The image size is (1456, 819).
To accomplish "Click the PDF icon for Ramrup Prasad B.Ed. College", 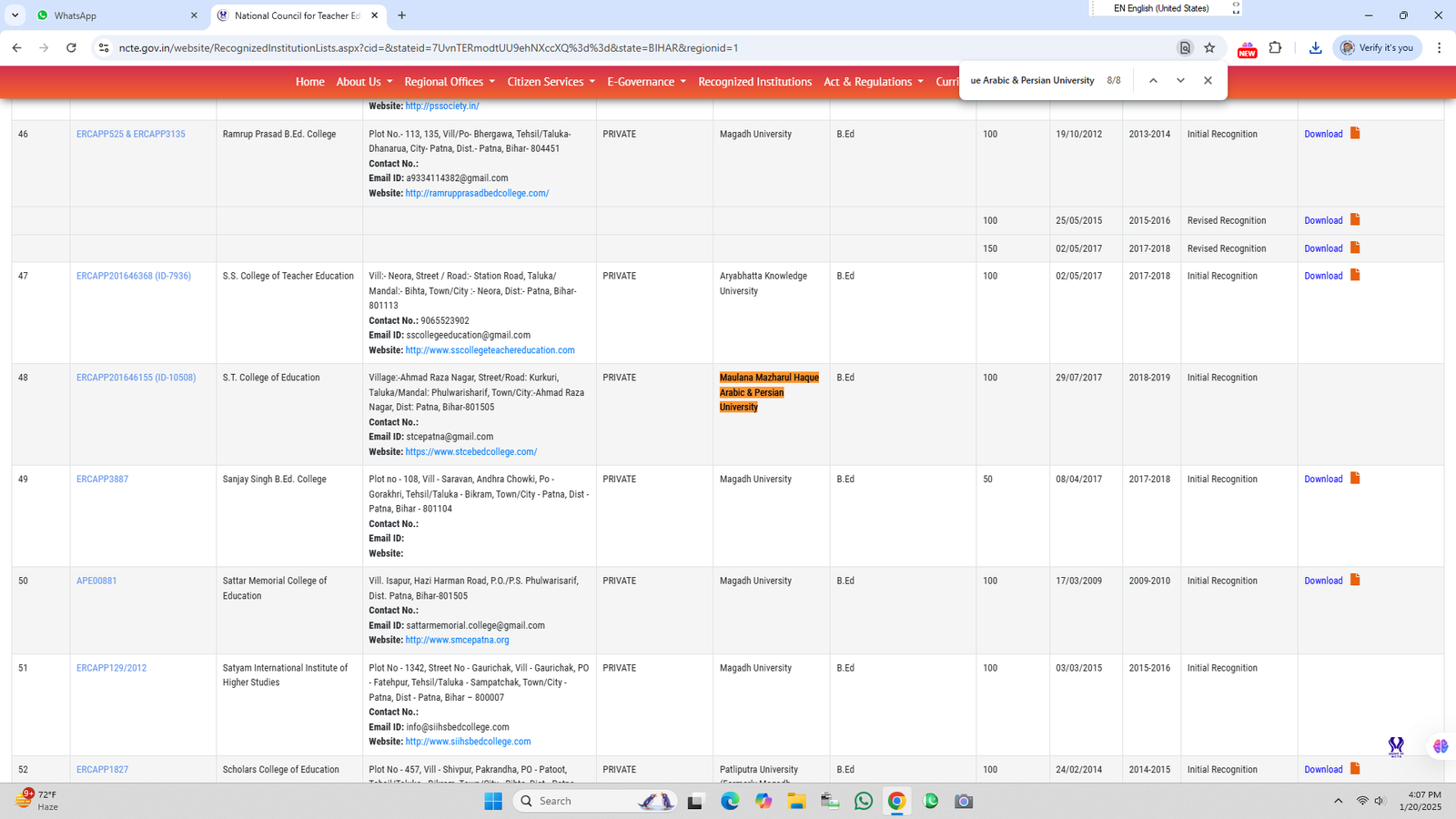I will [1354, 134].
